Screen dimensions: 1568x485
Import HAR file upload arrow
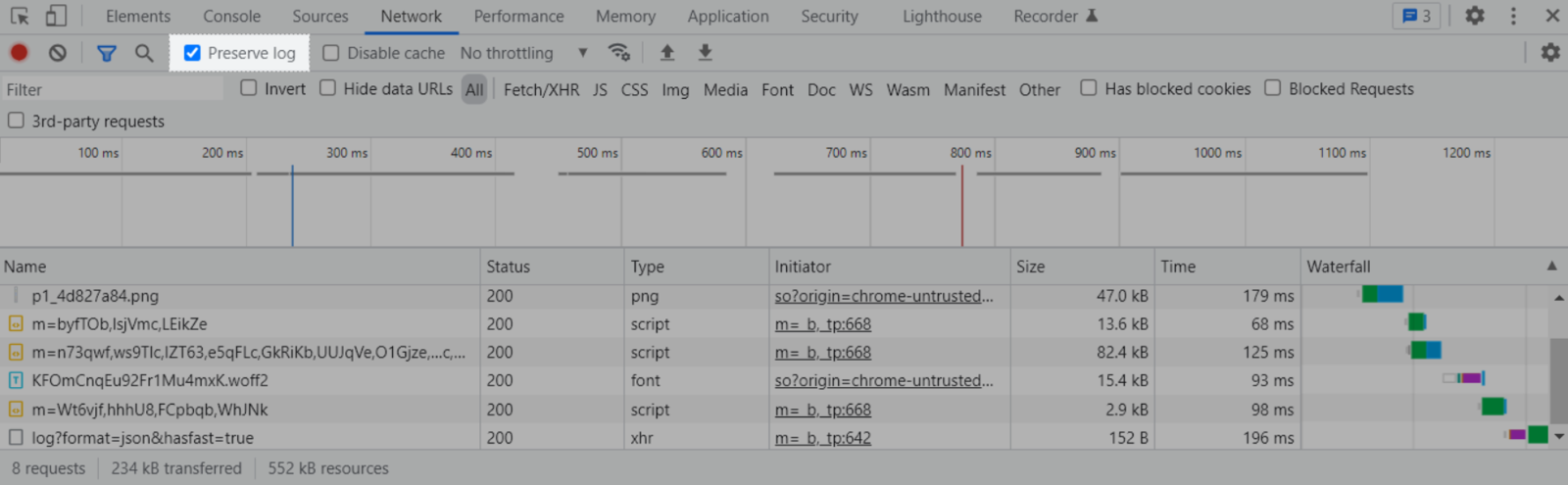[667, 53]
